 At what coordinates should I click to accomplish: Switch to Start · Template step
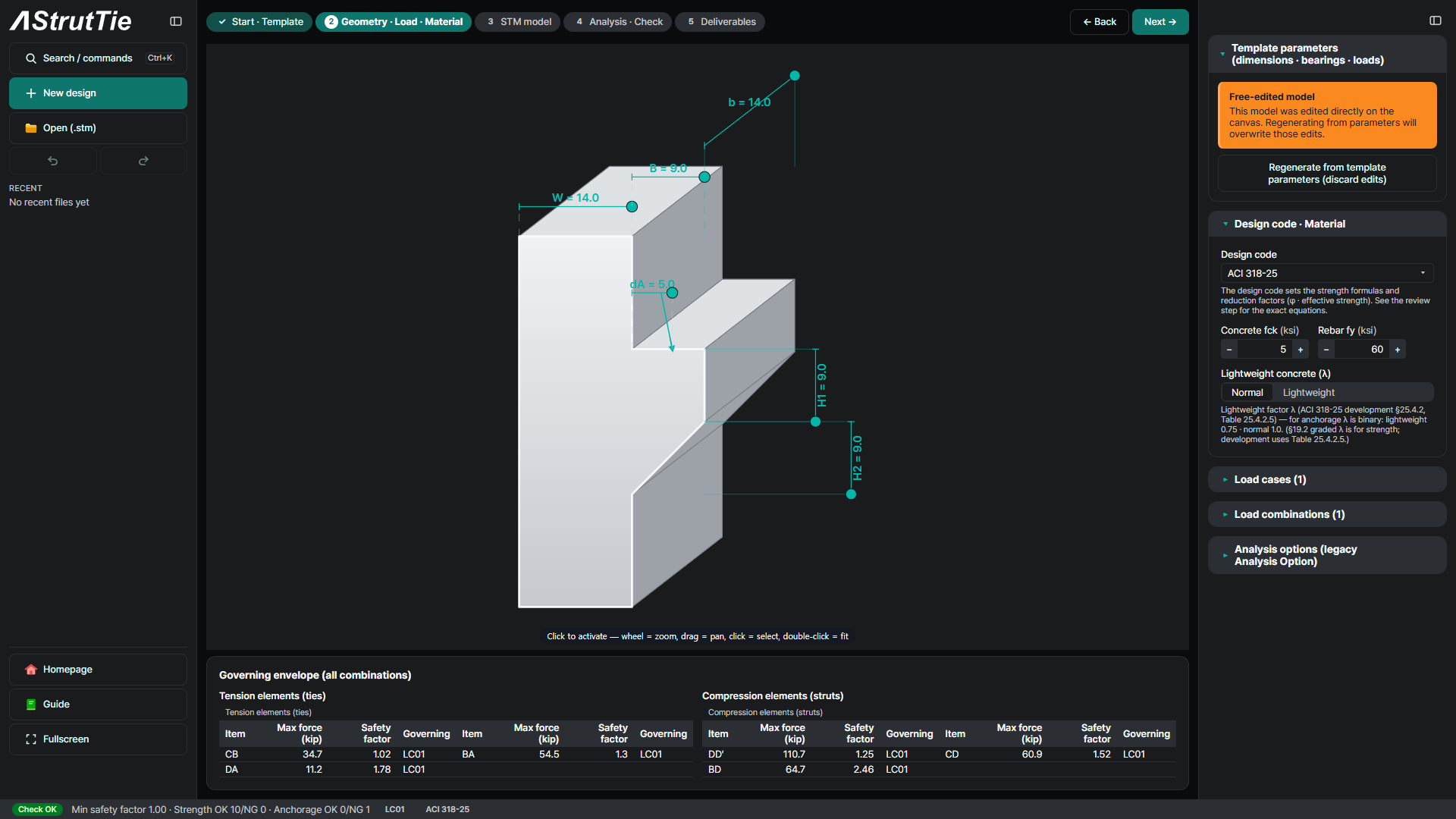click(259, 22)
